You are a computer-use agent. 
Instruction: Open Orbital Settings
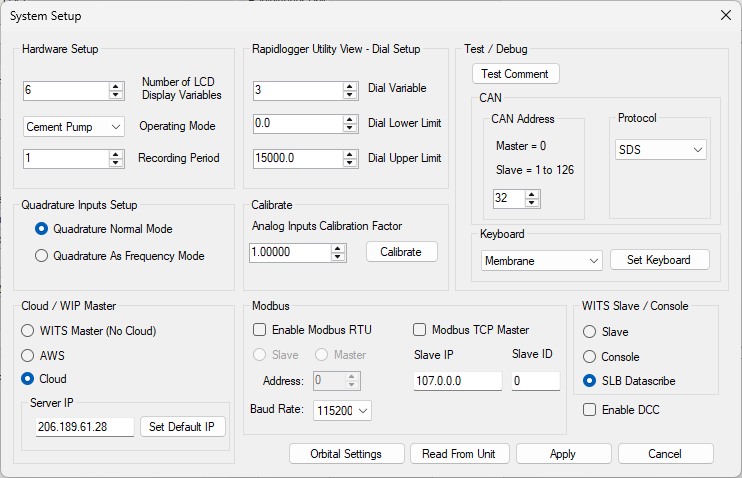point(346,454)
